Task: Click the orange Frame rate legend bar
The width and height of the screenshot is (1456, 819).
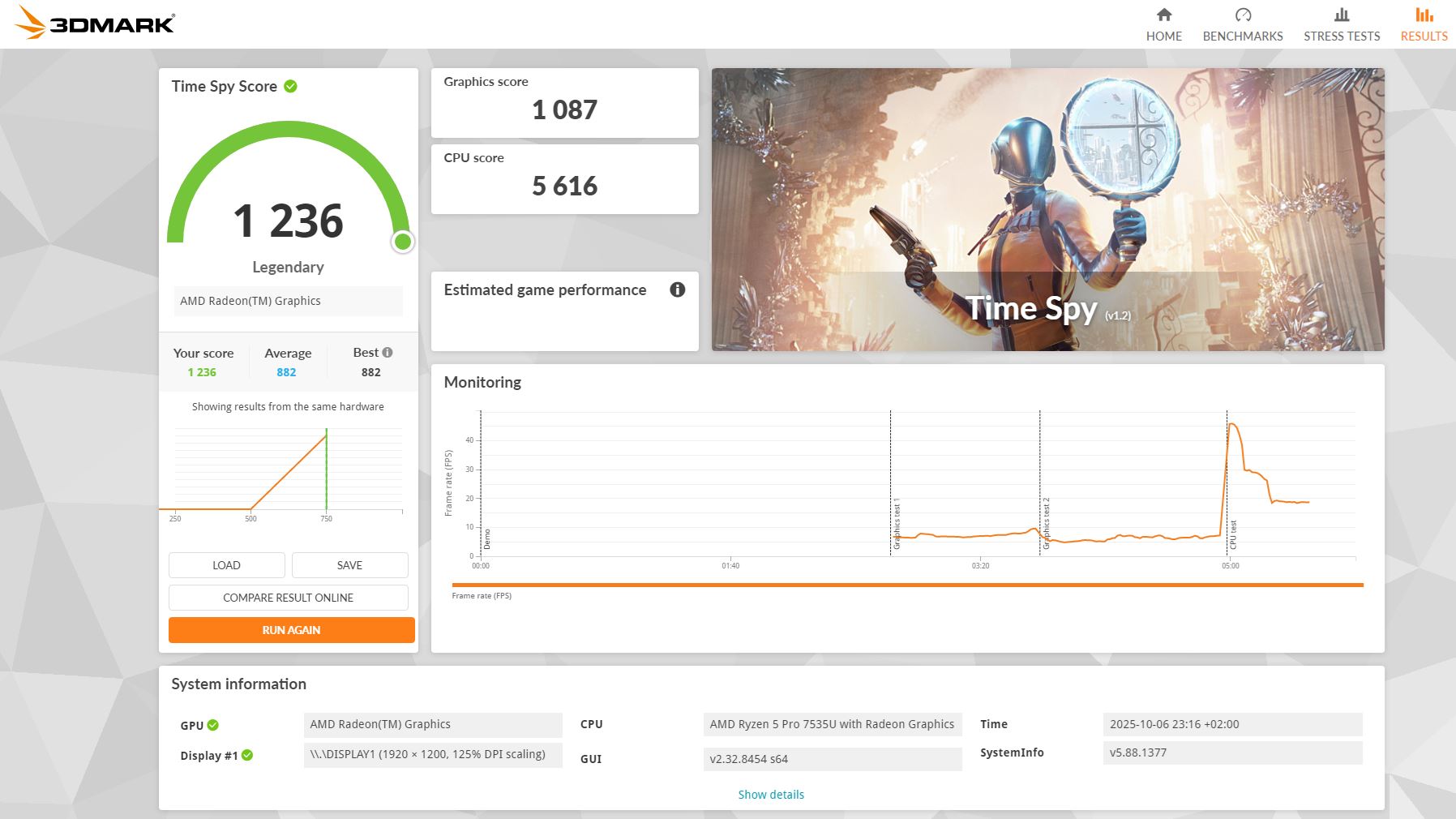Action: 906,585
